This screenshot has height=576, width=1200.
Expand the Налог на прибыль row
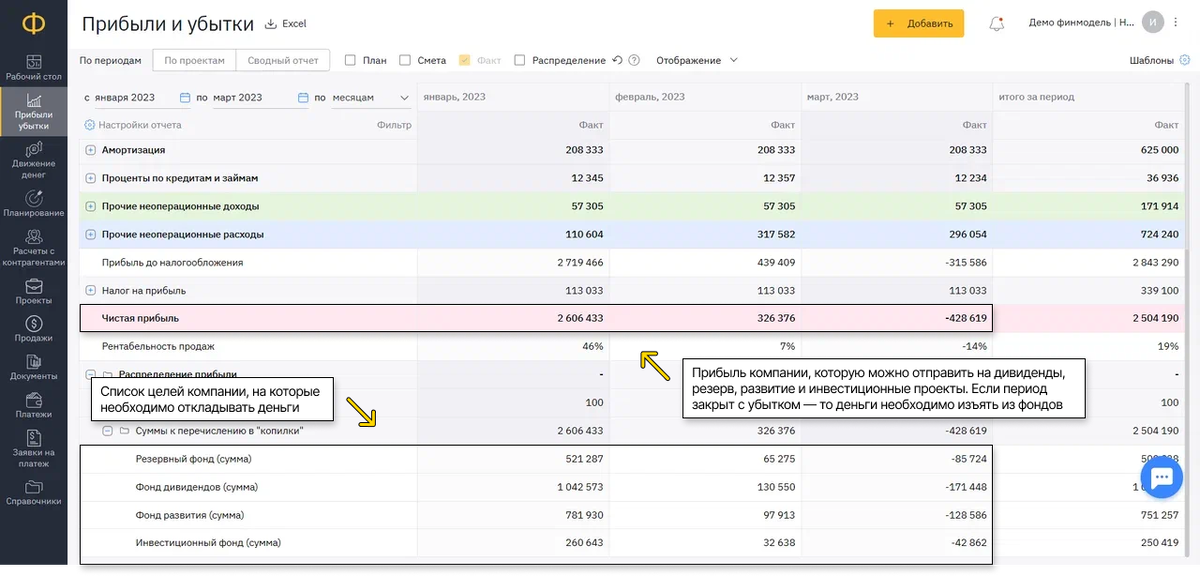click(90, 290)
